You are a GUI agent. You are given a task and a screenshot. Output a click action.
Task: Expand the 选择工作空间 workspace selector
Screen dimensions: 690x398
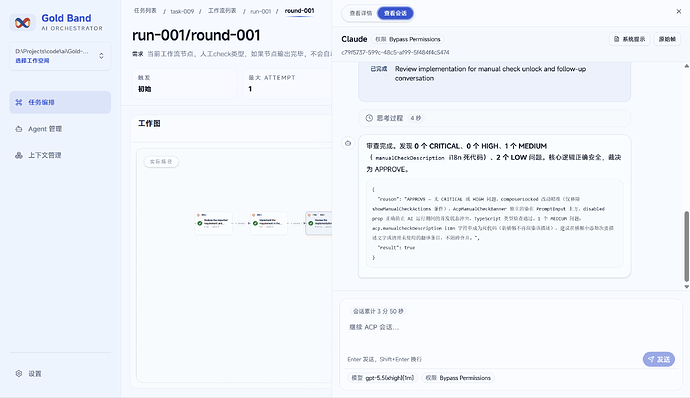[x=60, y=56]
